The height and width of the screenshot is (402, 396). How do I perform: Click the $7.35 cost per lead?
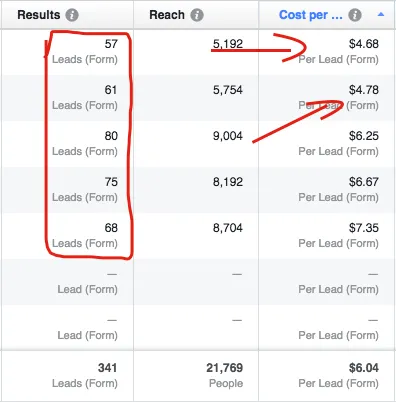pos(364,228)
